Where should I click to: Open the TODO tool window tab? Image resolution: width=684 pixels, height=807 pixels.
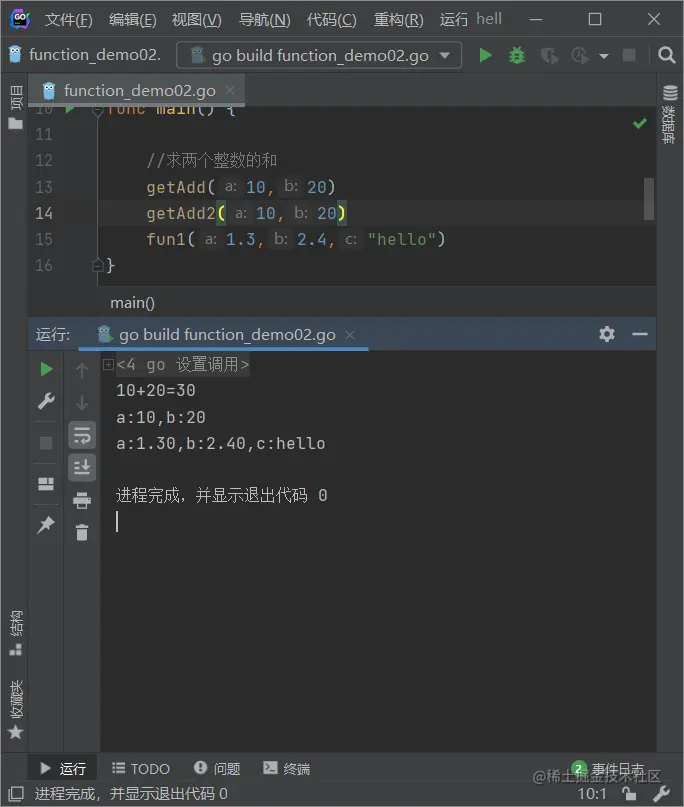tap(141, 768)
